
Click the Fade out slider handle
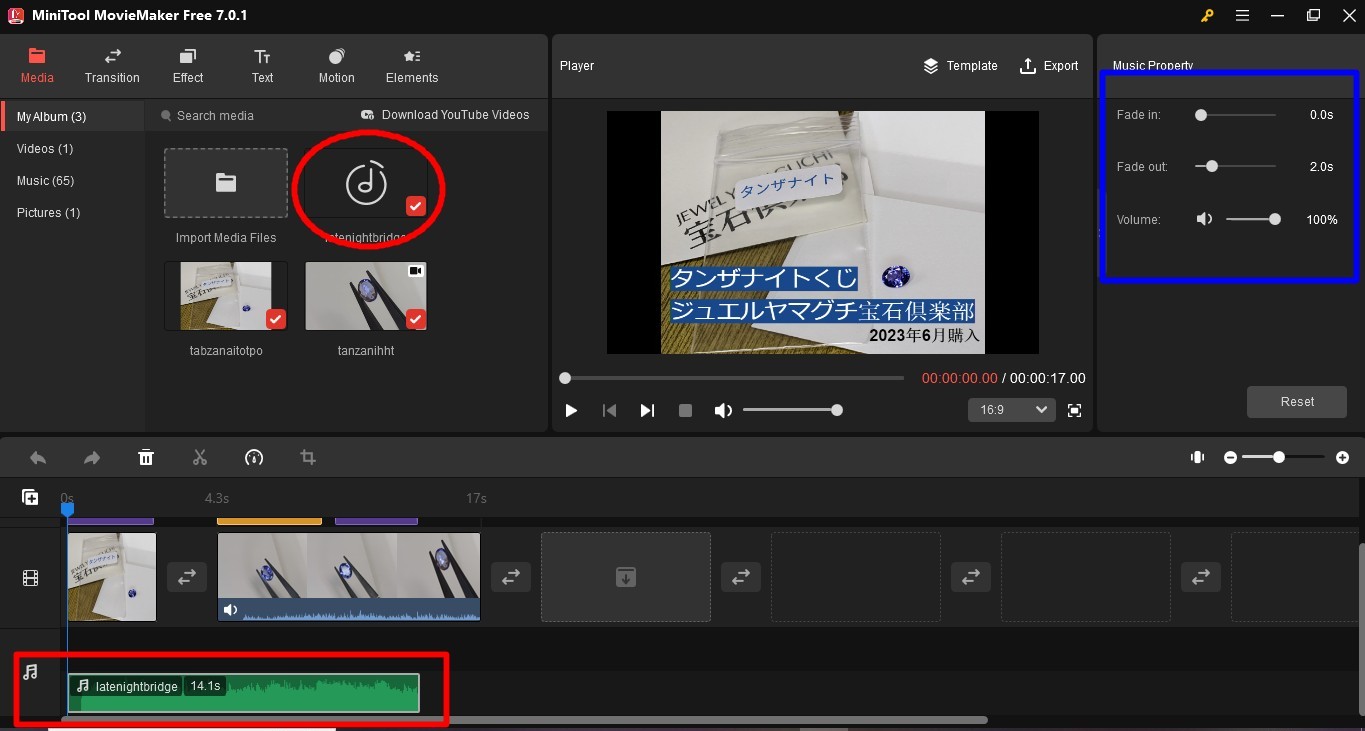click(1212, 167)
